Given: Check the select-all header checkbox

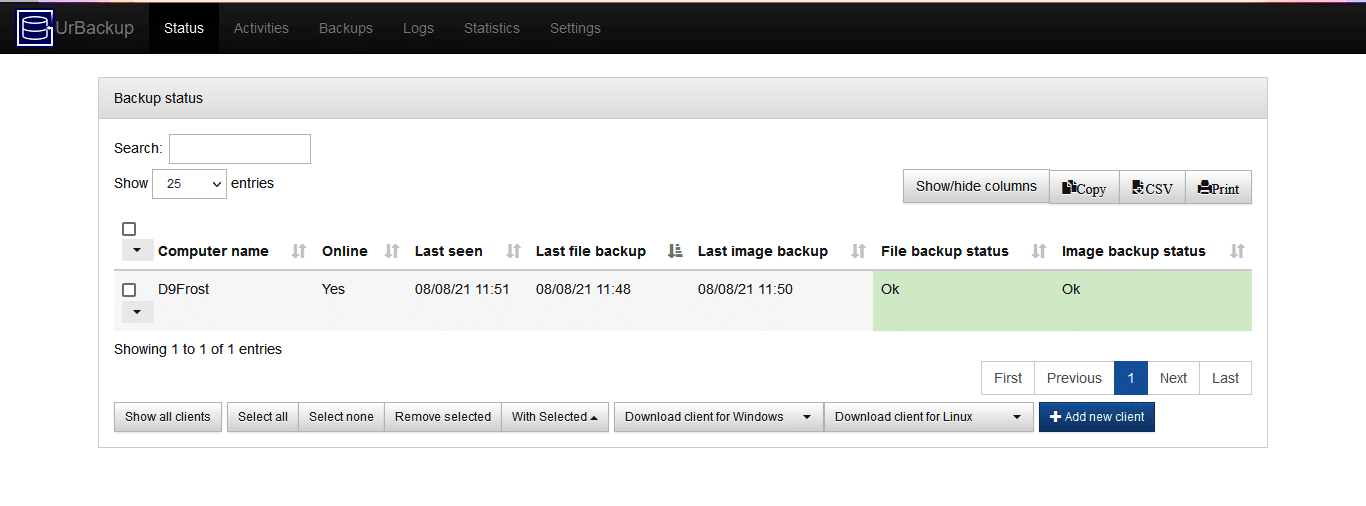Looking at the screenshot, I should point(129,229).
